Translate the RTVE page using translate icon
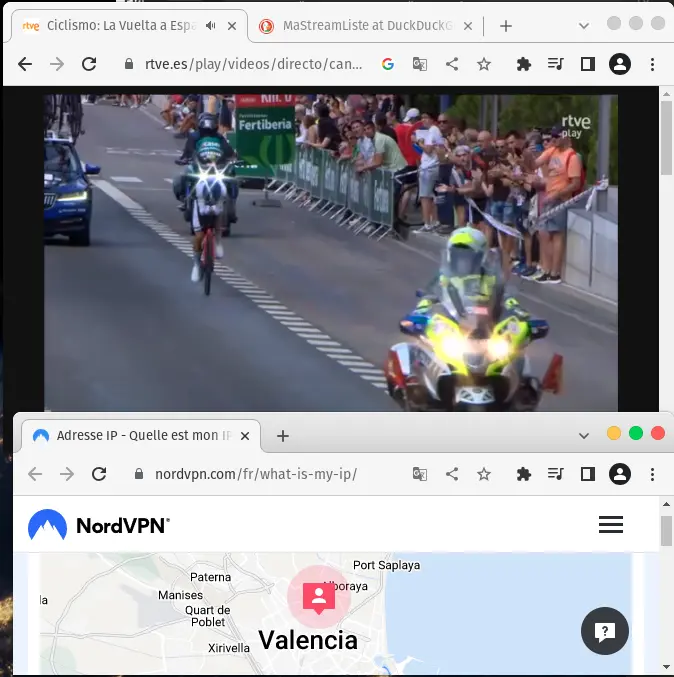The width and height of the screenshot is (674, 677). 420,64
